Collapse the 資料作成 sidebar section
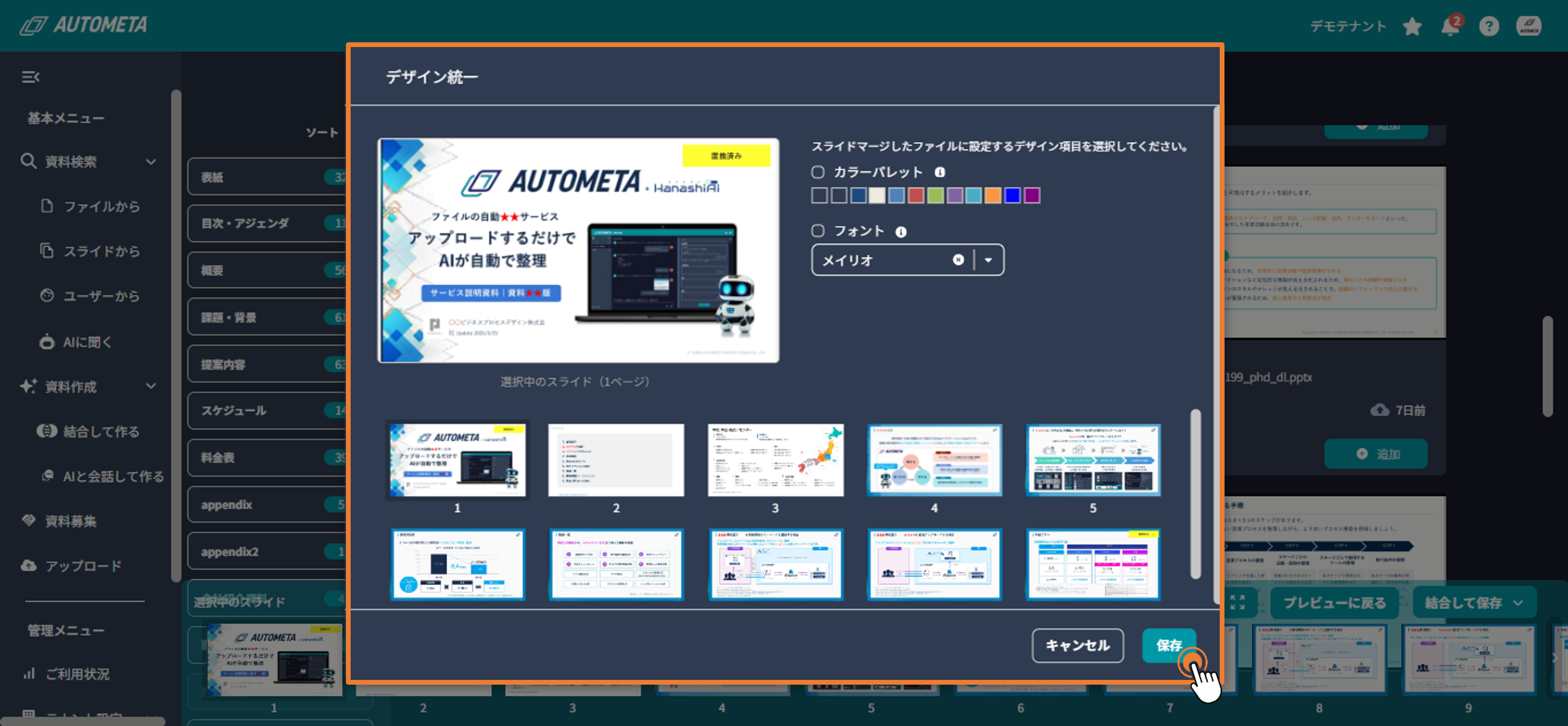Viewport: 1568px width, 726px height. point(151,386)
